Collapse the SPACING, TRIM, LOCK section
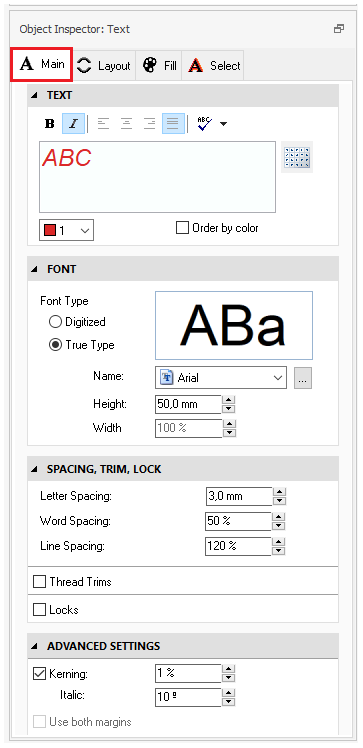The image size is (363, 748). click(x=34, y=470)
